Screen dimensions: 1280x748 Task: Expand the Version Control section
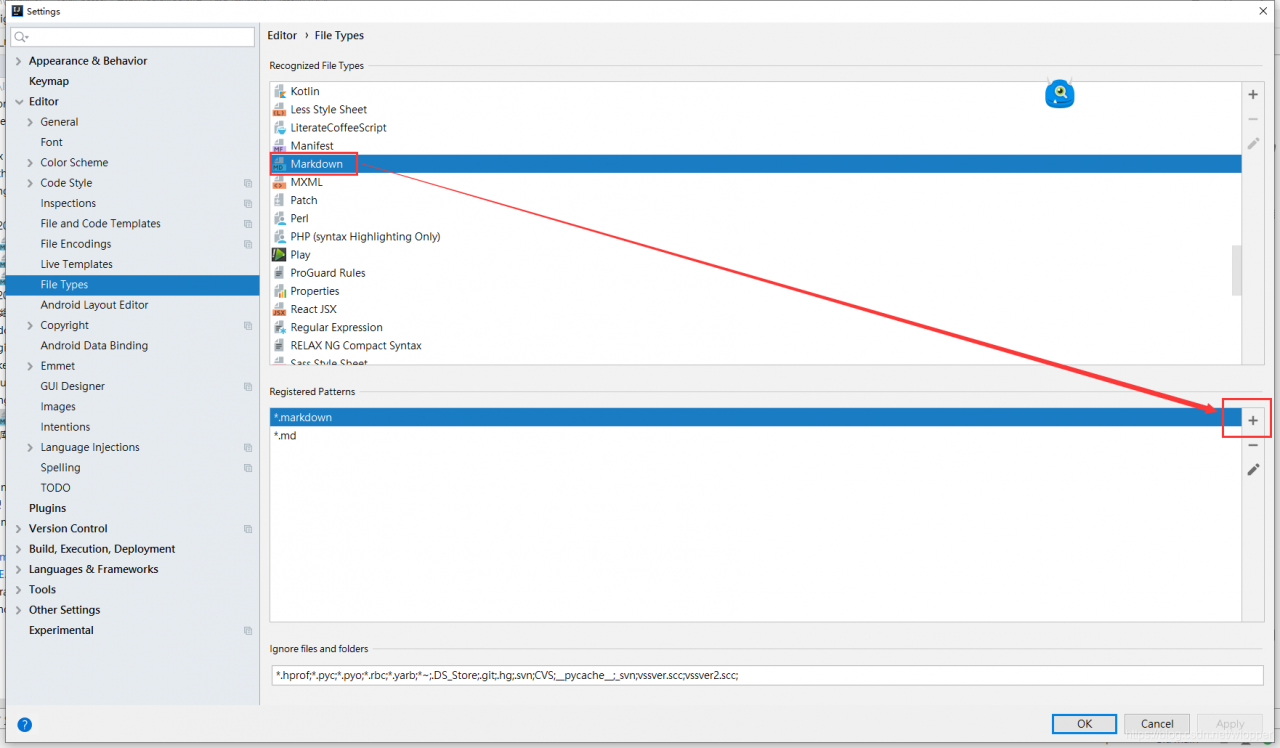(x=18, y=529)
